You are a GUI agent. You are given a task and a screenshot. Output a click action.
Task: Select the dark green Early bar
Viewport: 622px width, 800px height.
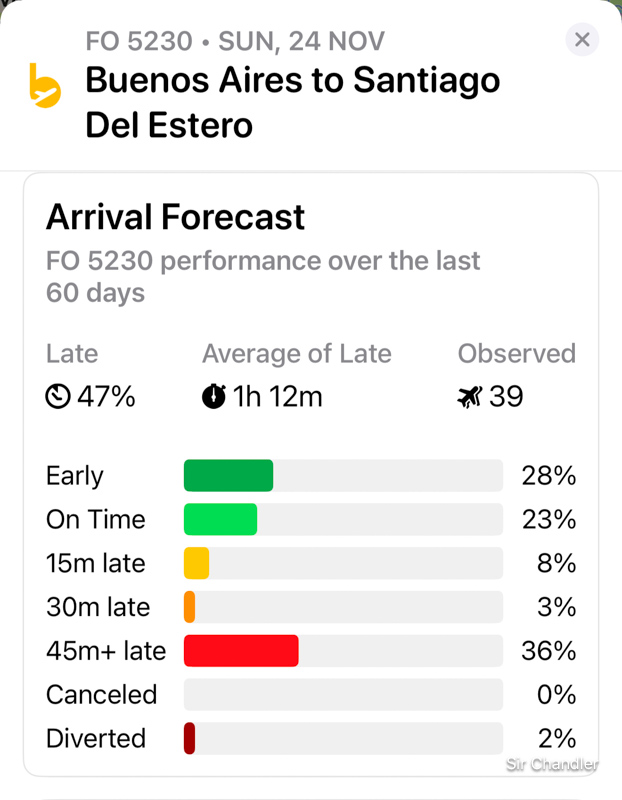pyautogui.click(x=228, y=476)
